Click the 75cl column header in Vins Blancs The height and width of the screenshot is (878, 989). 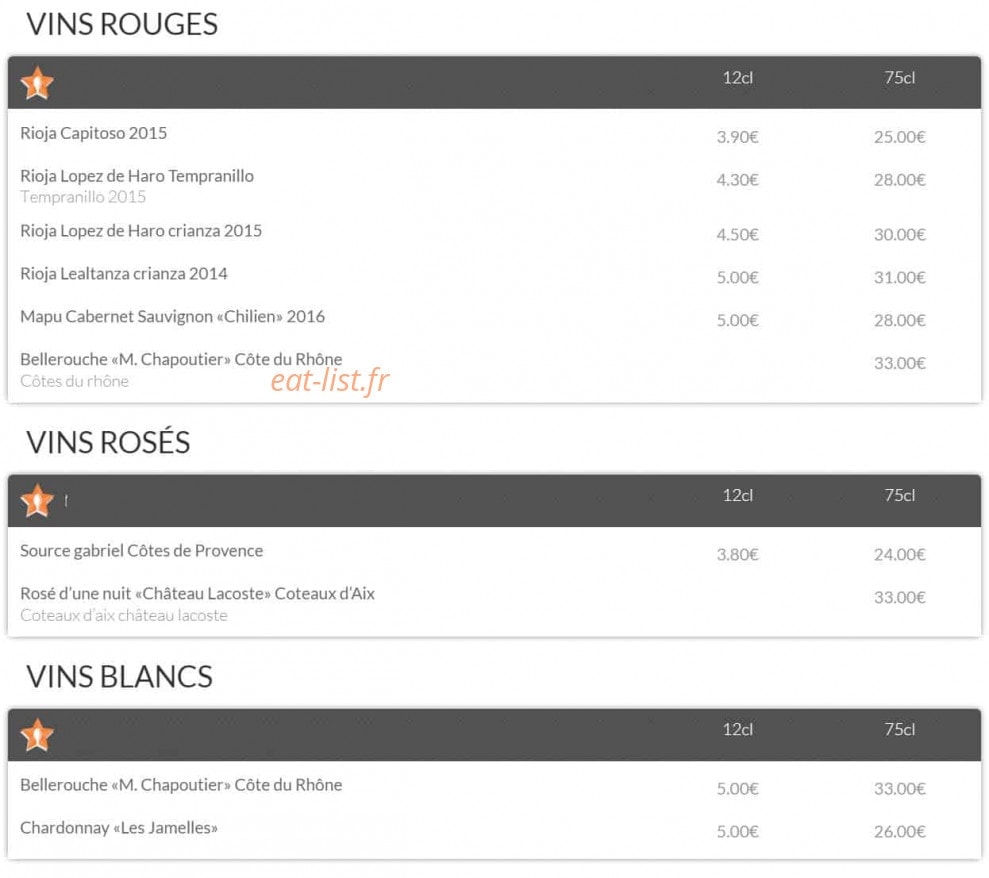click(x=899, y=729)
